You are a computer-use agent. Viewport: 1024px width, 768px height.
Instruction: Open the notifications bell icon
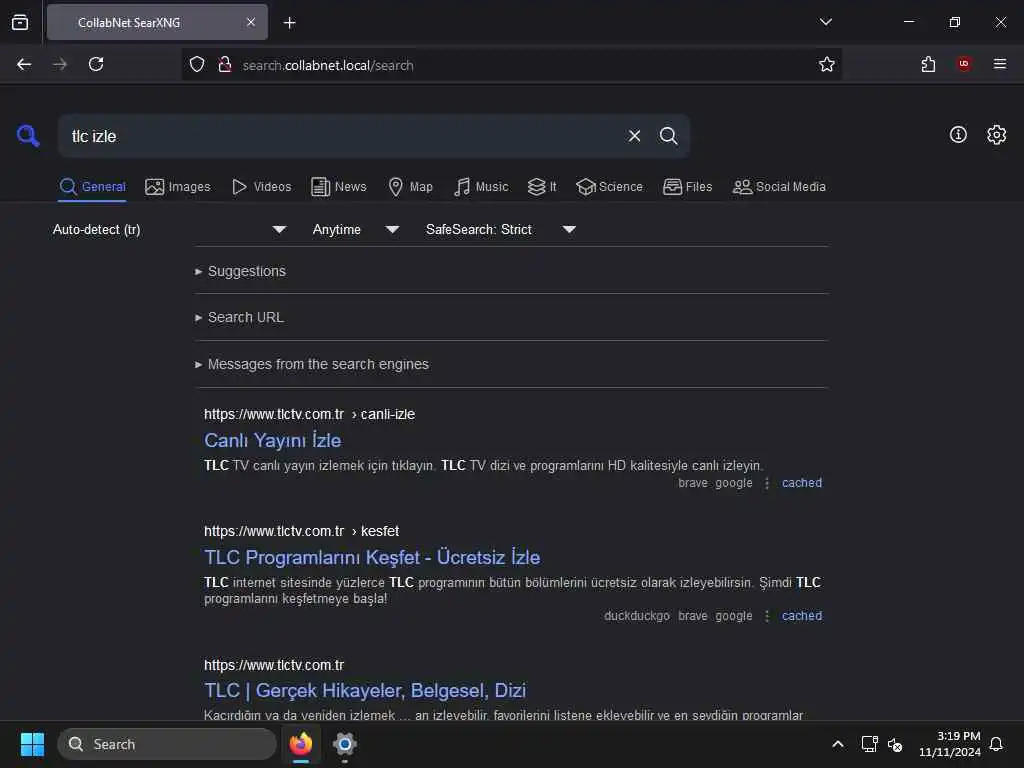996,744
